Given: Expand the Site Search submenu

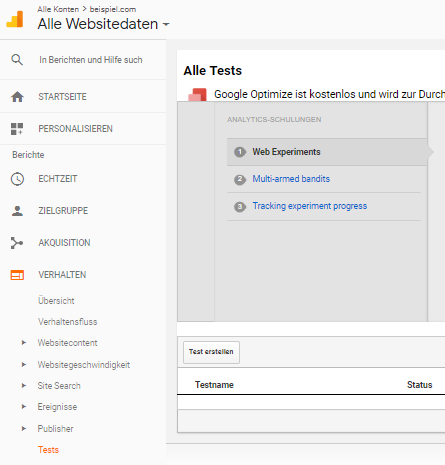Looking at the screenshot, I should point(24,386).
